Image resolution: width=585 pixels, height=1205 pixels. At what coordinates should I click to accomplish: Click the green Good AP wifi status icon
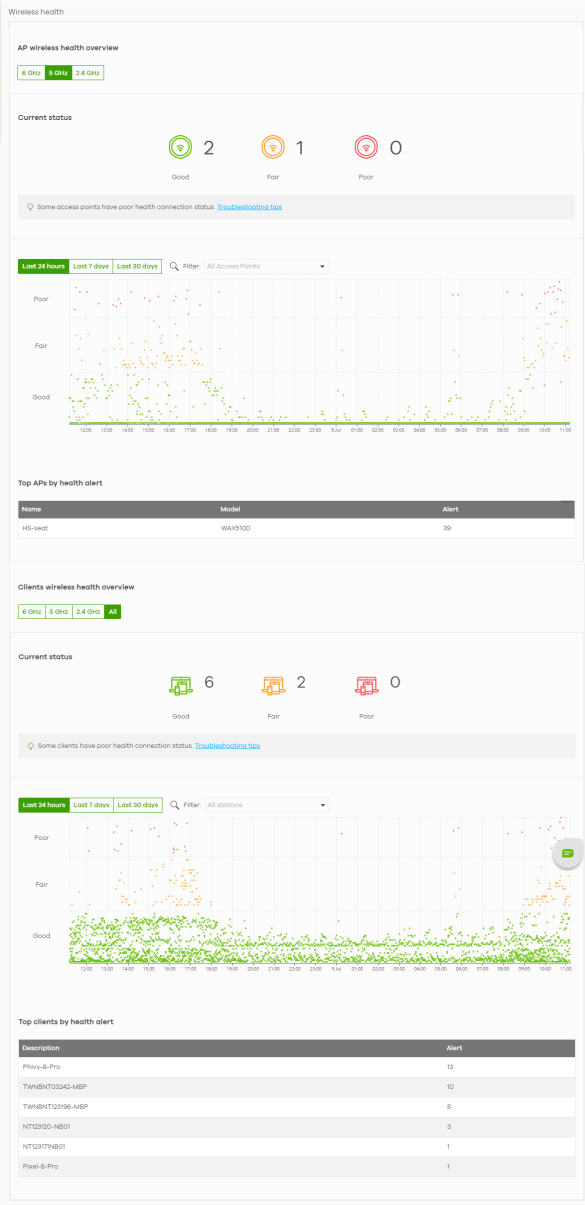pyautogui.click(x=180, y=149)
